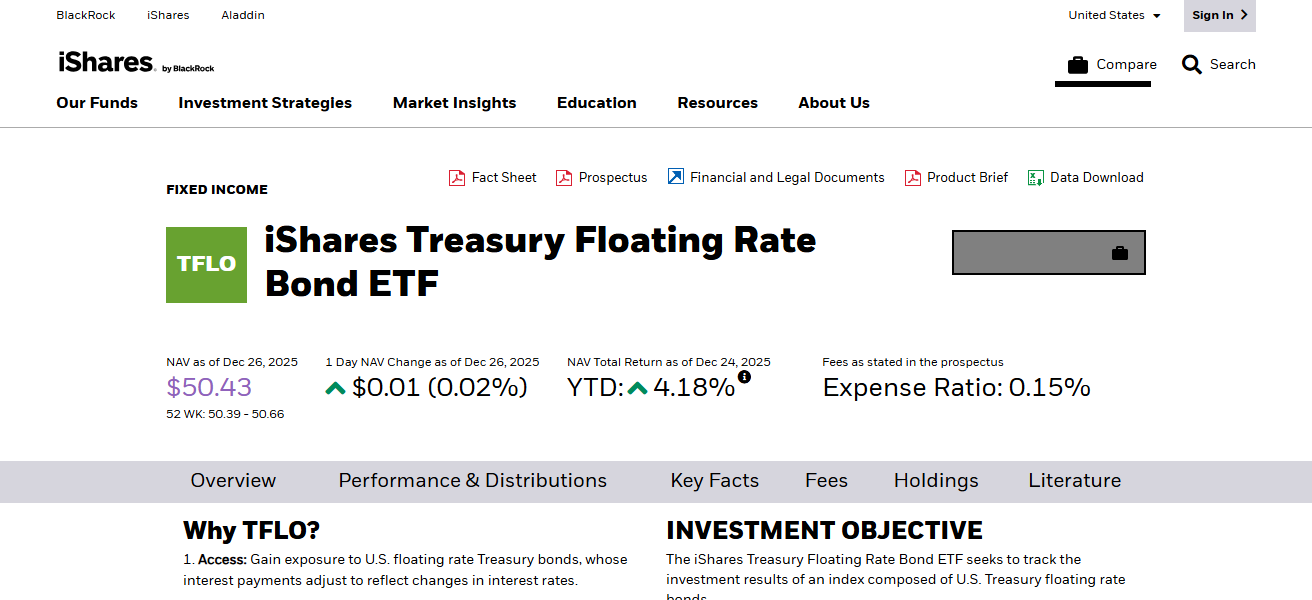Open the Product Brief PDF icon
This screenshot has height=600, width=1312.
coord(913,177)
